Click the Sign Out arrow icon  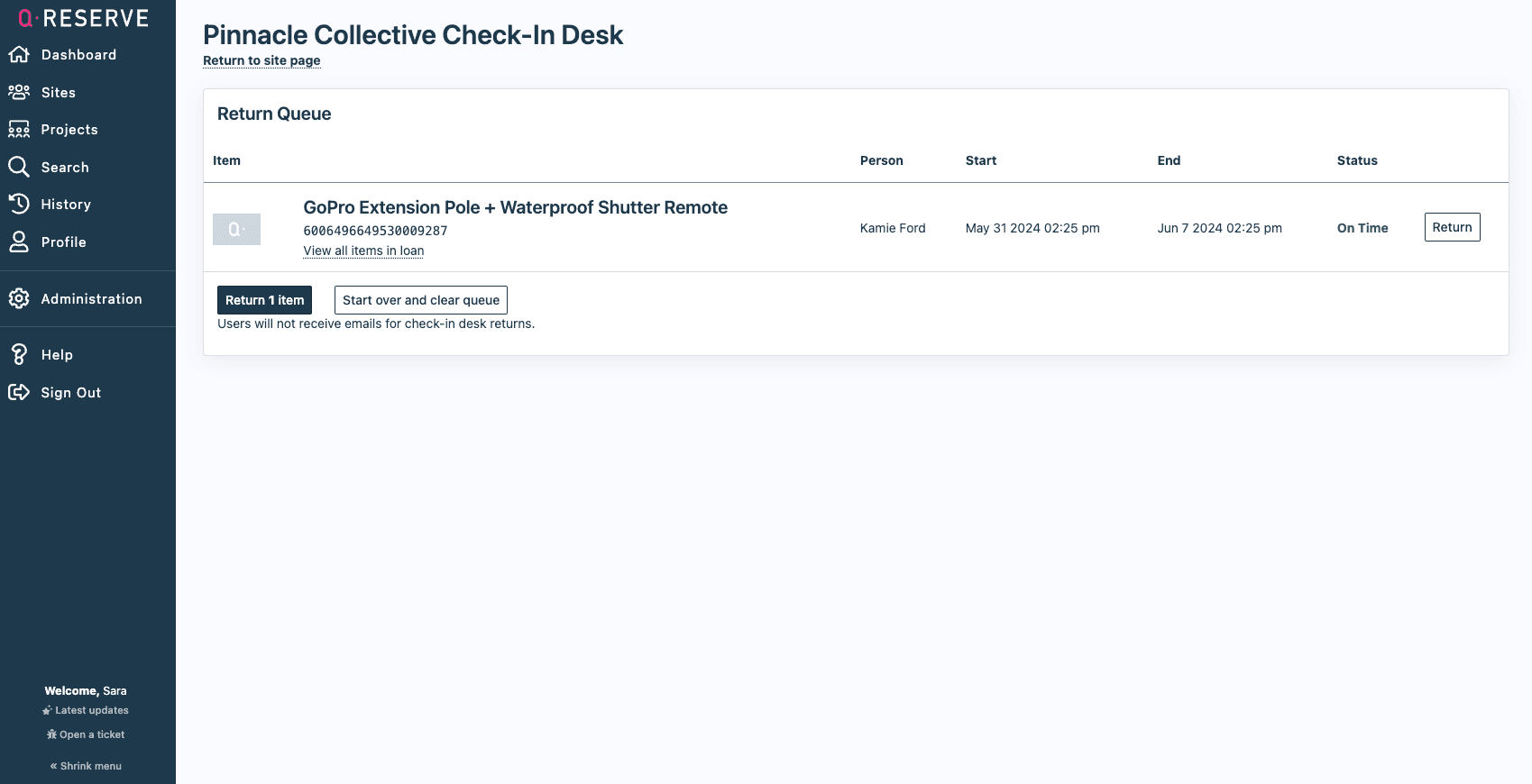19,392
